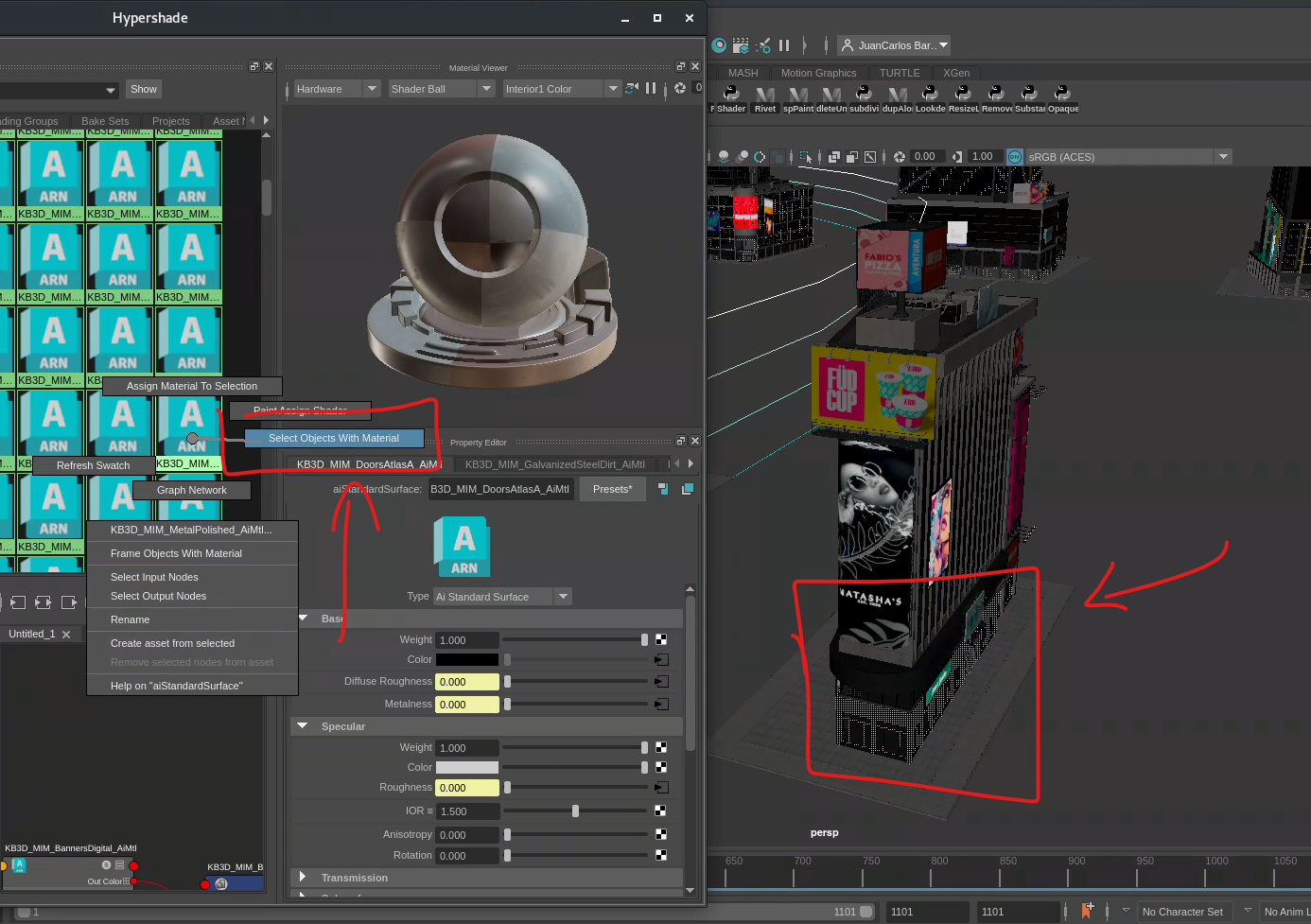Choose Frame Objects With Material

tap(176, 553)
